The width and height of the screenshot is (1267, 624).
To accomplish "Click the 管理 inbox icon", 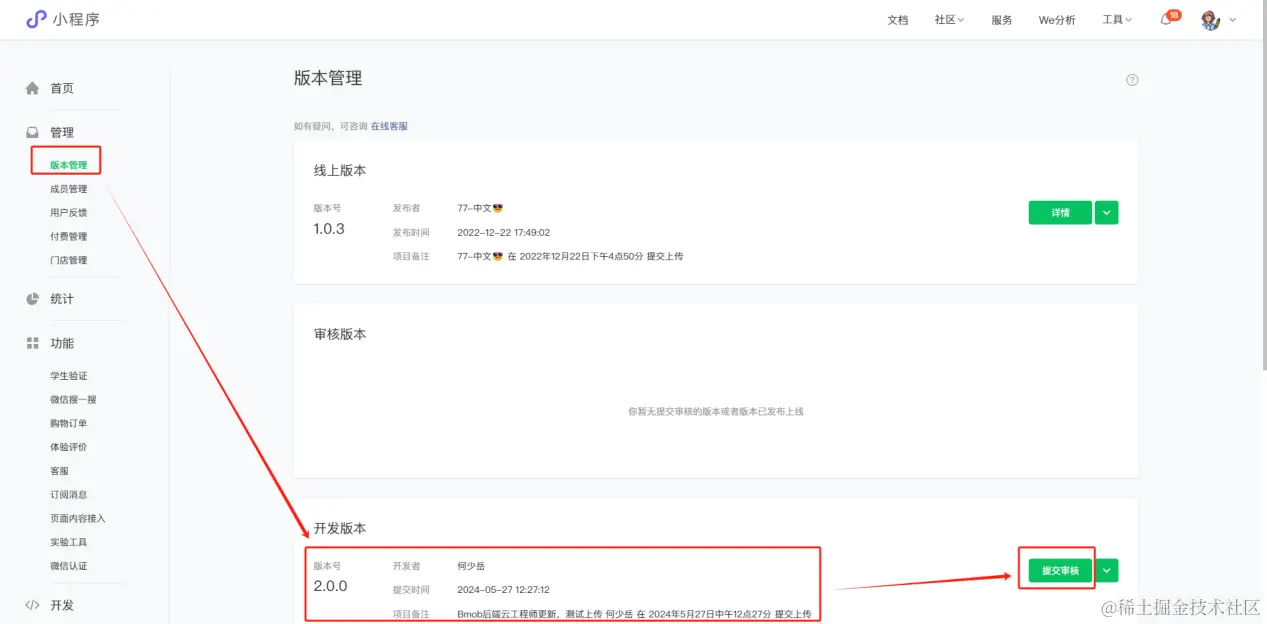I will point(32,132).
